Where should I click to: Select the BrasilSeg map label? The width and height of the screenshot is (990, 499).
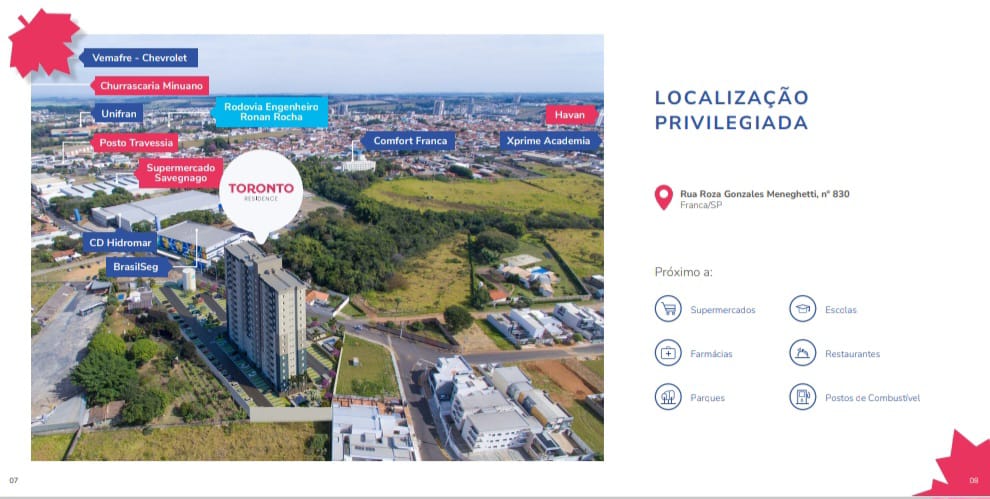(138, 267)
